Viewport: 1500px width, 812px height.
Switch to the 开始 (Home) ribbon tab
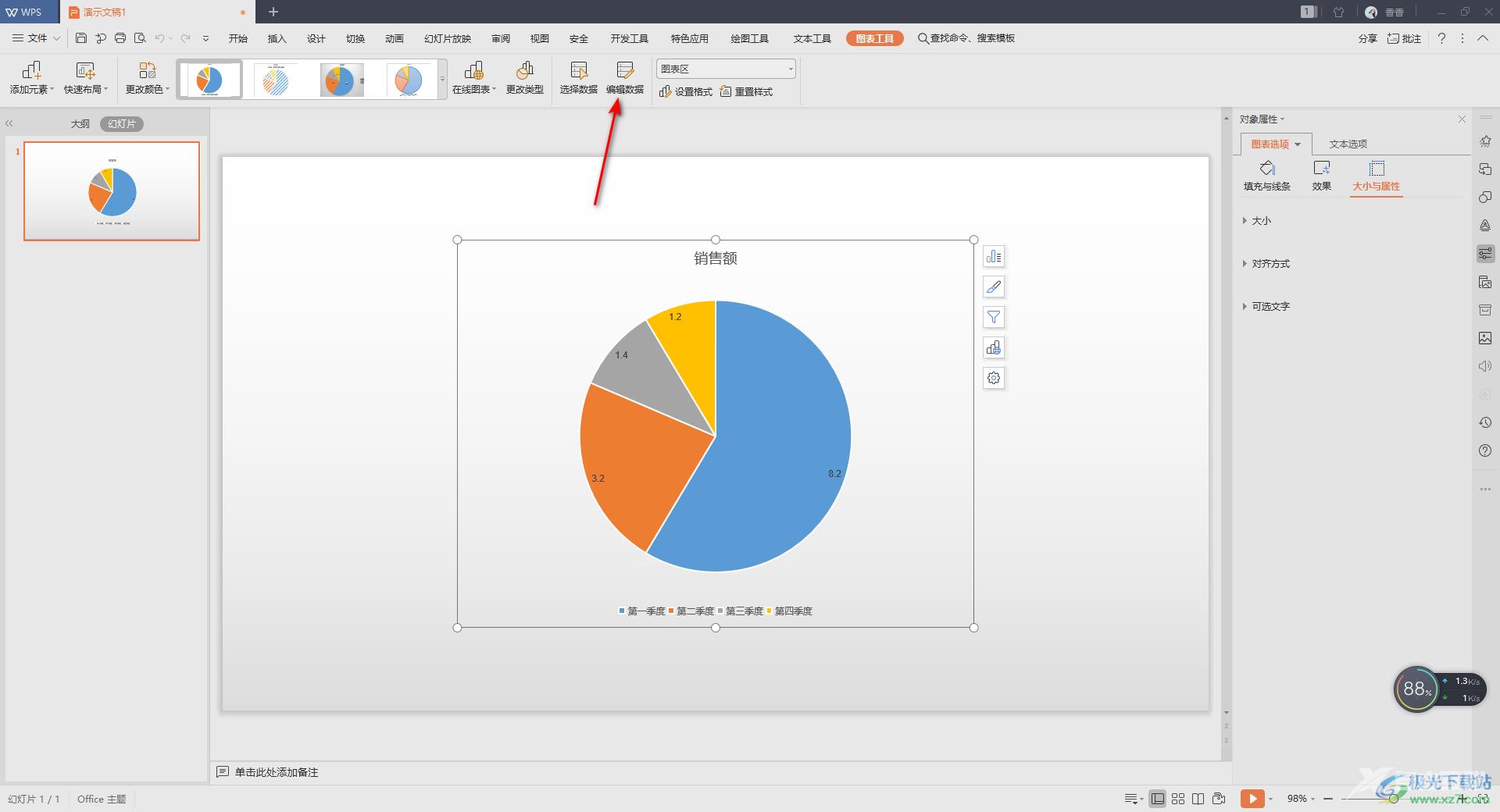coord(238,38)
